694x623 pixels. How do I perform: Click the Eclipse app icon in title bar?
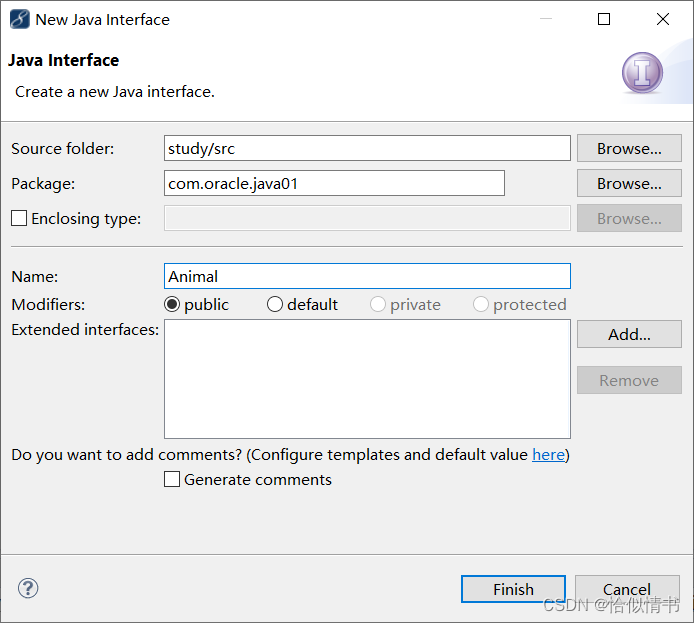tap(19, 19)
